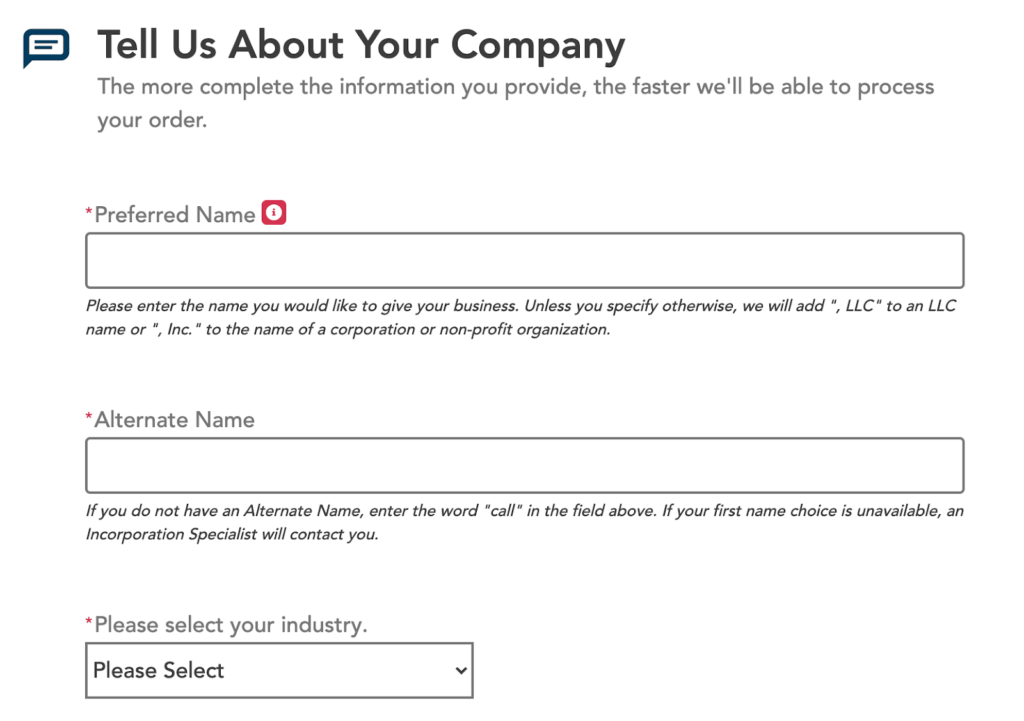Click the "Incorporation Specialist will contact you" line
Screen dimensions: 1024x721
tap(232, 534)
